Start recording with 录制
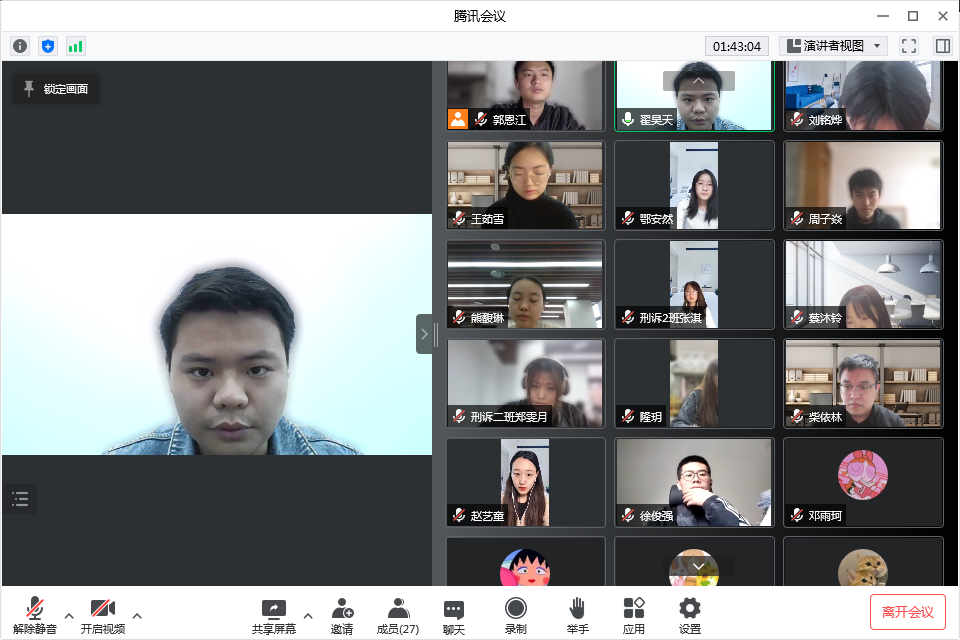Viewport: 960px width, 640px height. coord(516,616)
